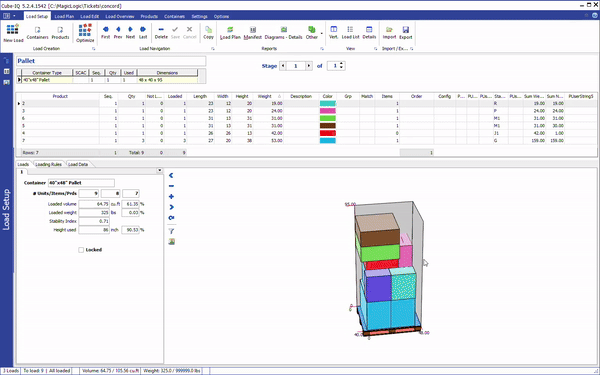Click the Import icon
This screenshot has width=600, height=375.
coord(389,33)
